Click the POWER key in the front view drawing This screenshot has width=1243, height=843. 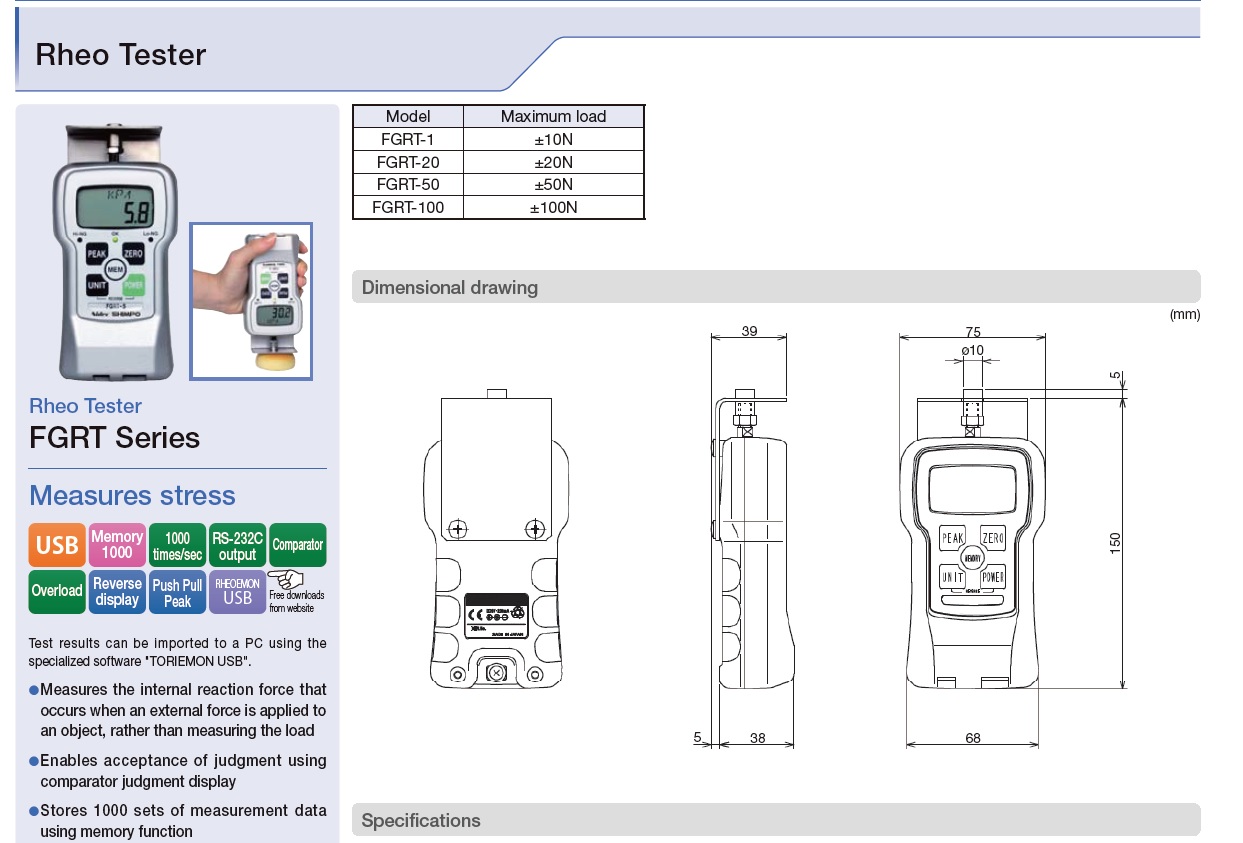tap(992, 577)
